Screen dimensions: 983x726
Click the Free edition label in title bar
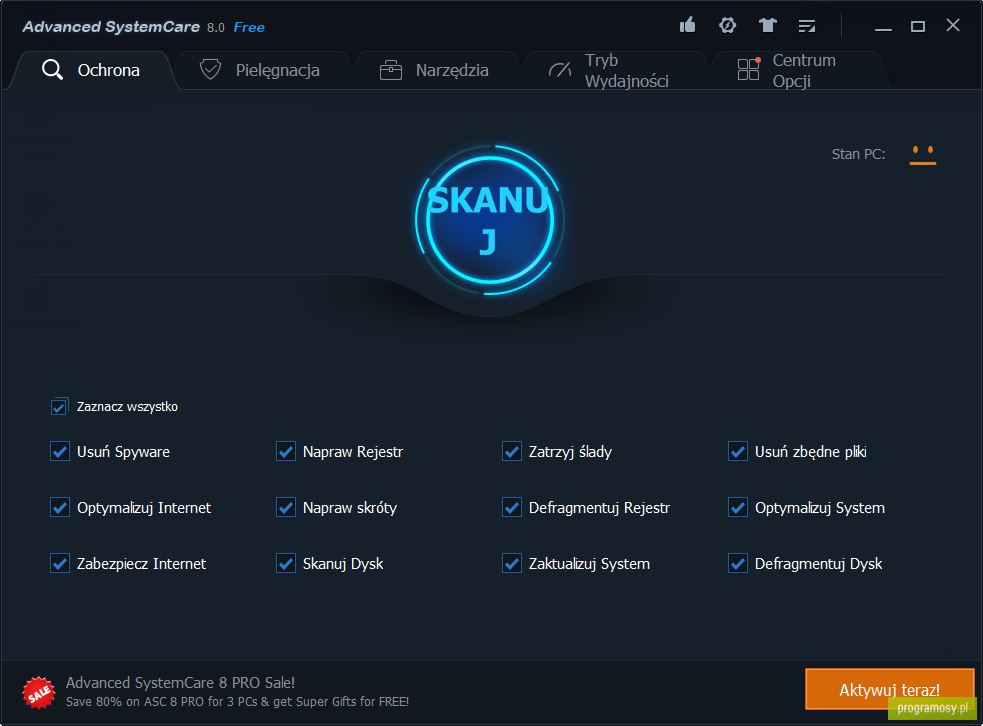pyautogui.click(x=249, y=27)
